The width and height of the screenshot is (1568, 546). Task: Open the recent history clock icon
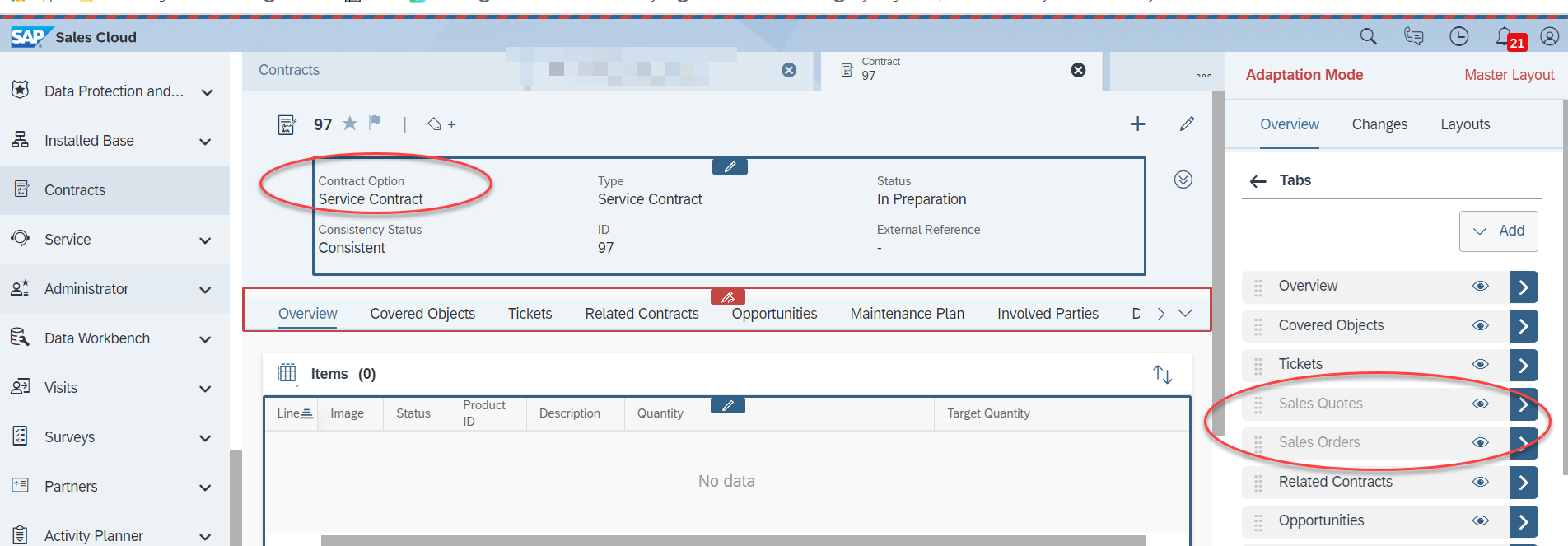tap(1458, 36)
